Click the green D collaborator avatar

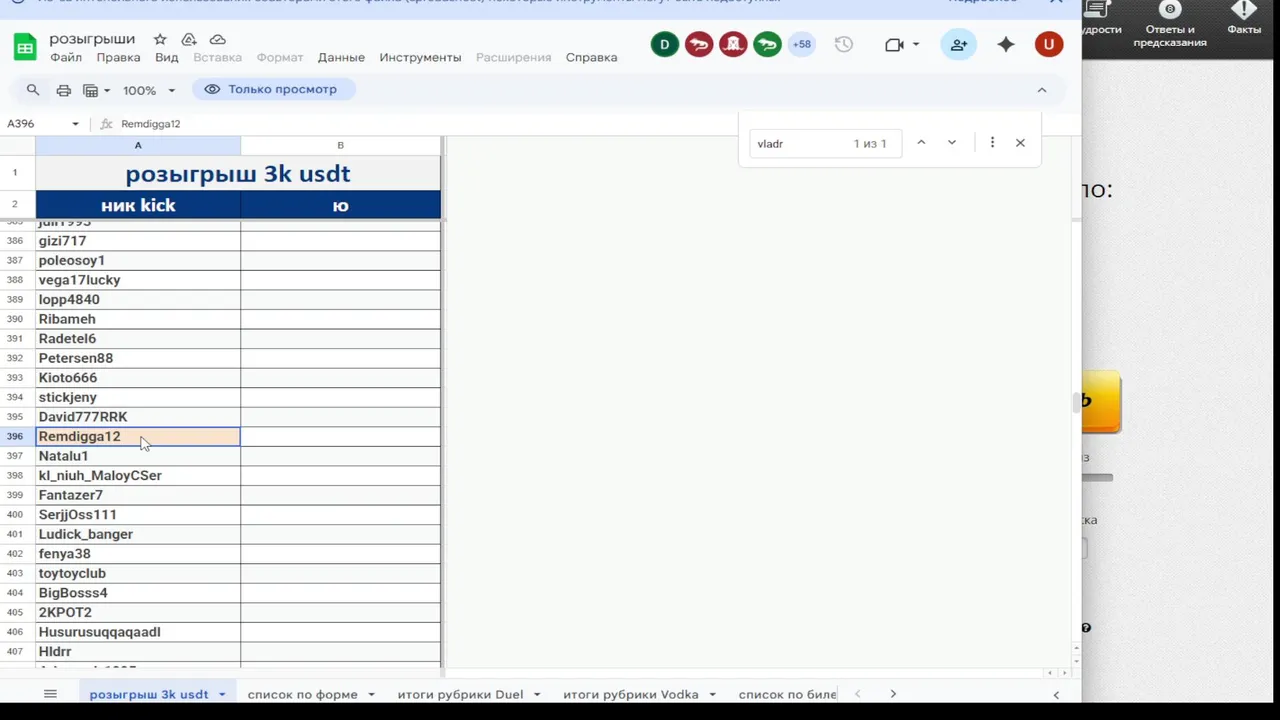[x=665, y=44]
